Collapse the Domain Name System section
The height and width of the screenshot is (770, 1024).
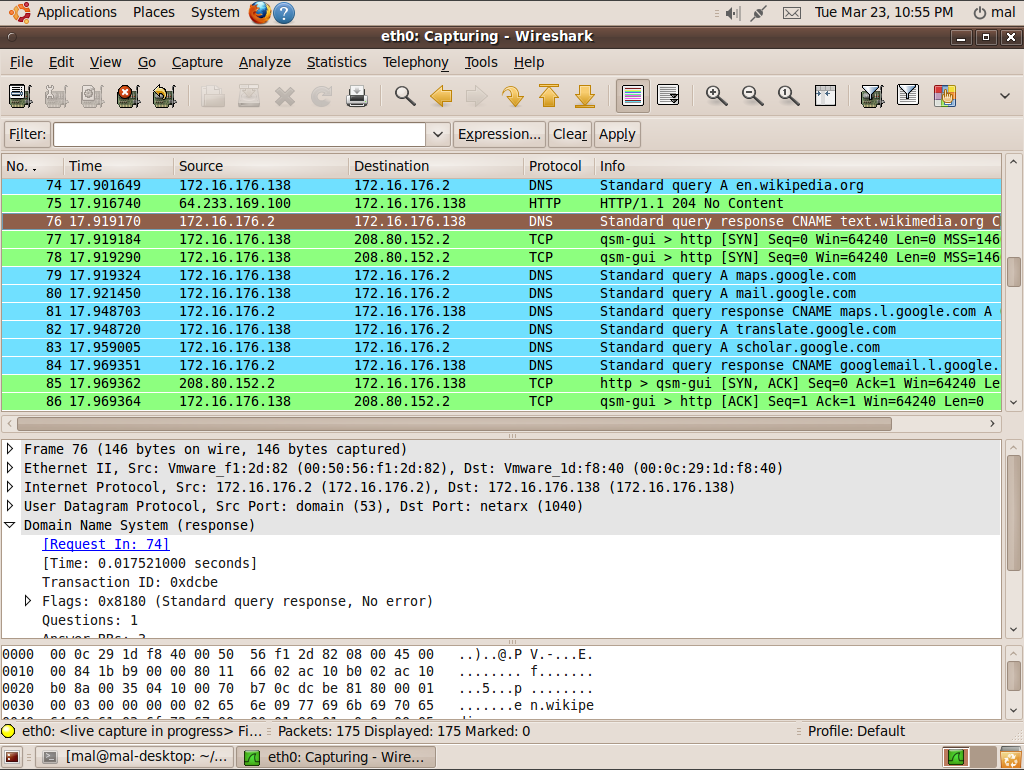pyautogui.click(x=10, y=525)
